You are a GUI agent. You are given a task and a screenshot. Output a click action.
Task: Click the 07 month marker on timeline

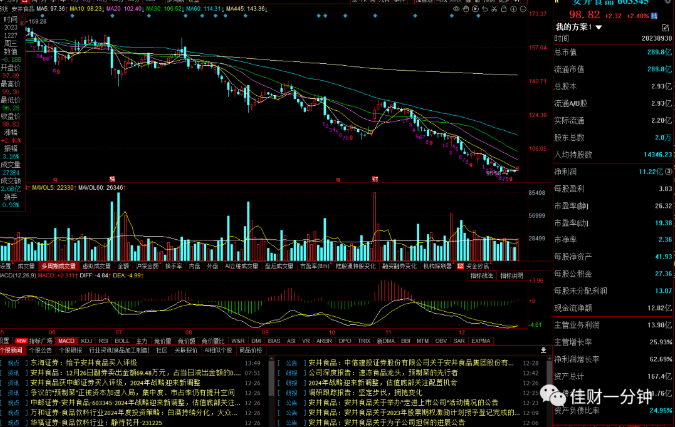point(119,333)
